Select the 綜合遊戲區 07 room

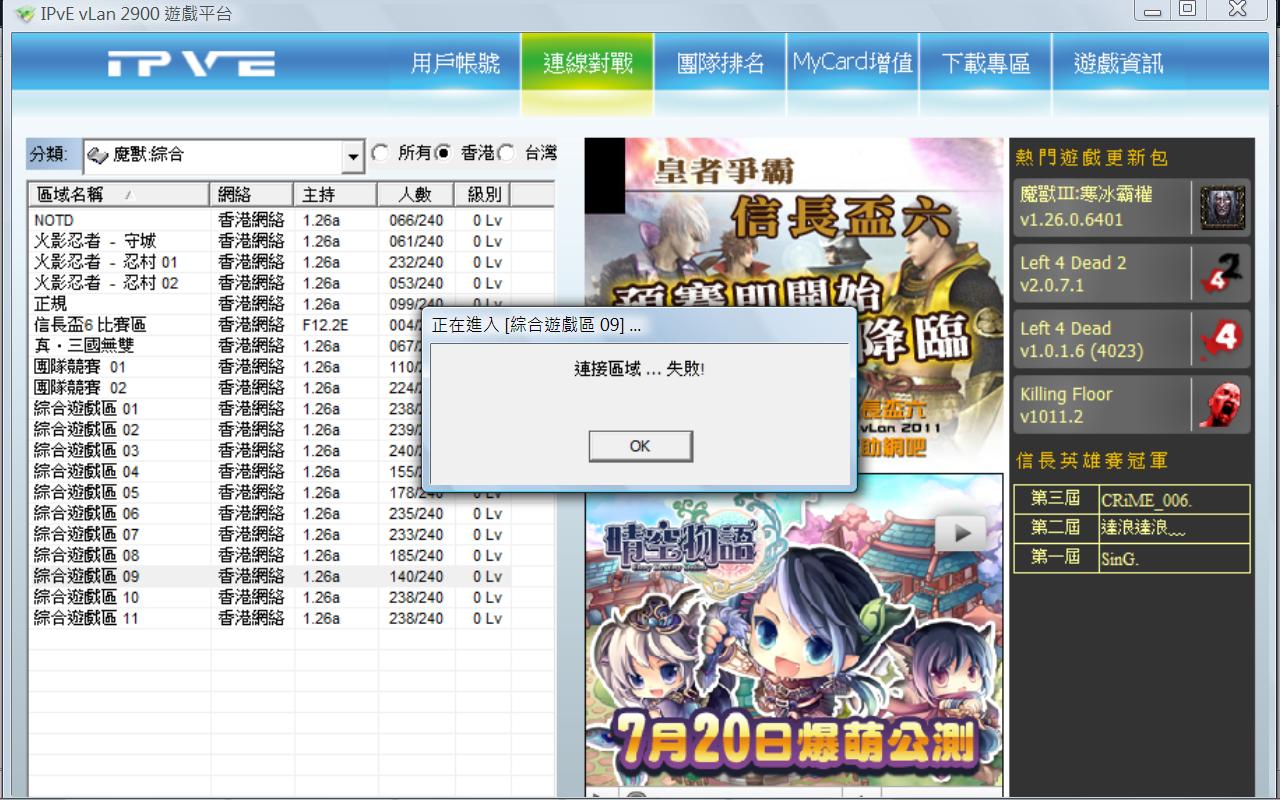pyautogui.click(x=269, y=535)
